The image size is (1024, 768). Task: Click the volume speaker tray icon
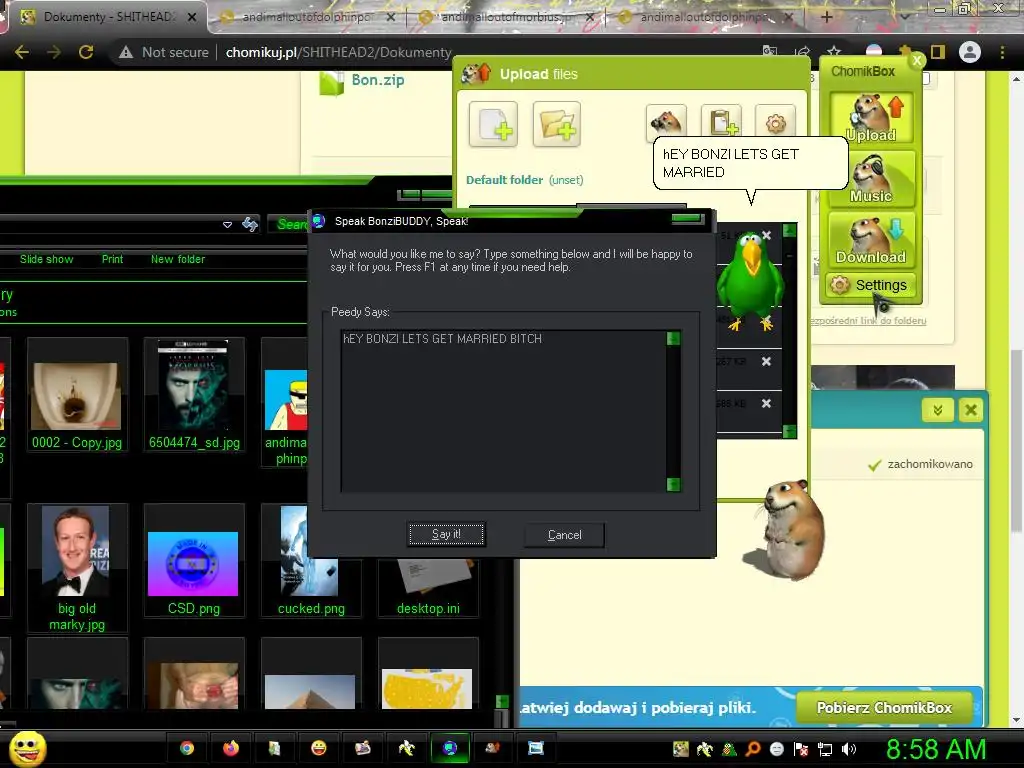pyautogui.click(x=848, y=749)
